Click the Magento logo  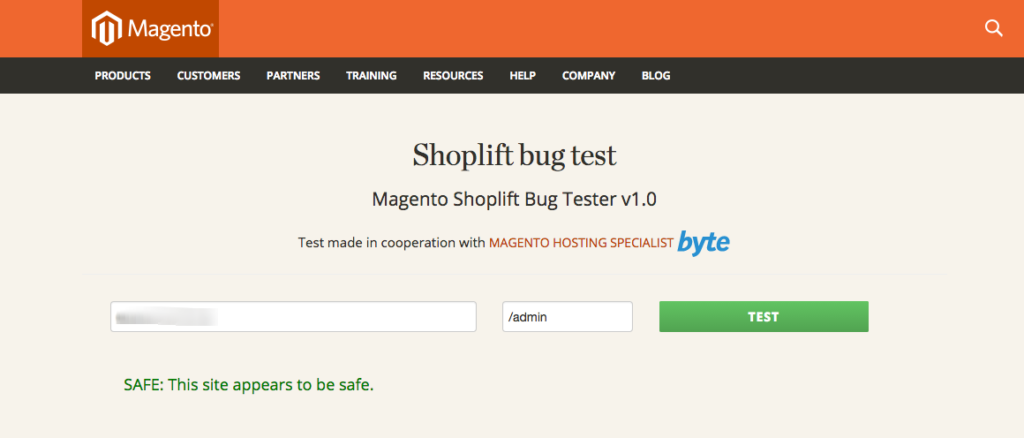[152, 29]
